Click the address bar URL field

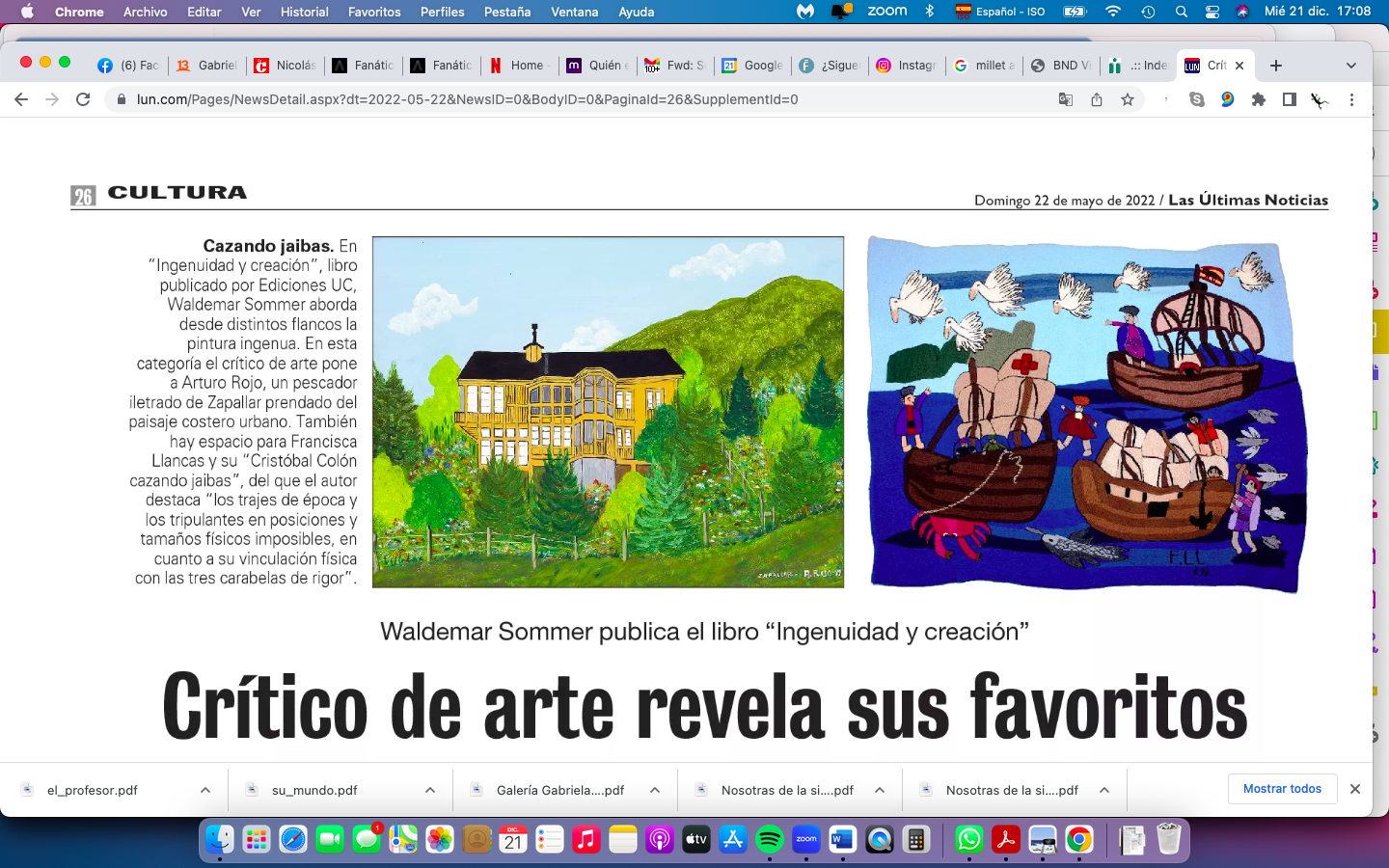point(579,99)
